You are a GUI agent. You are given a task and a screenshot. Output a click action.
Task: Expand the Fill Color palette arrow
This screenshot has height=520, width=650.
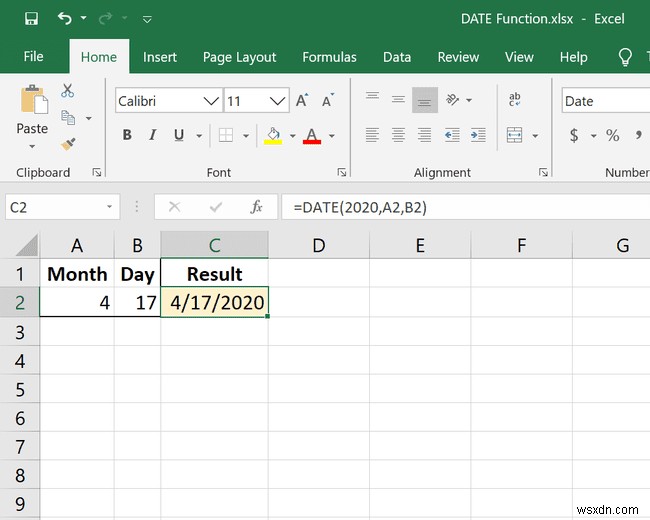coord(293,136)
